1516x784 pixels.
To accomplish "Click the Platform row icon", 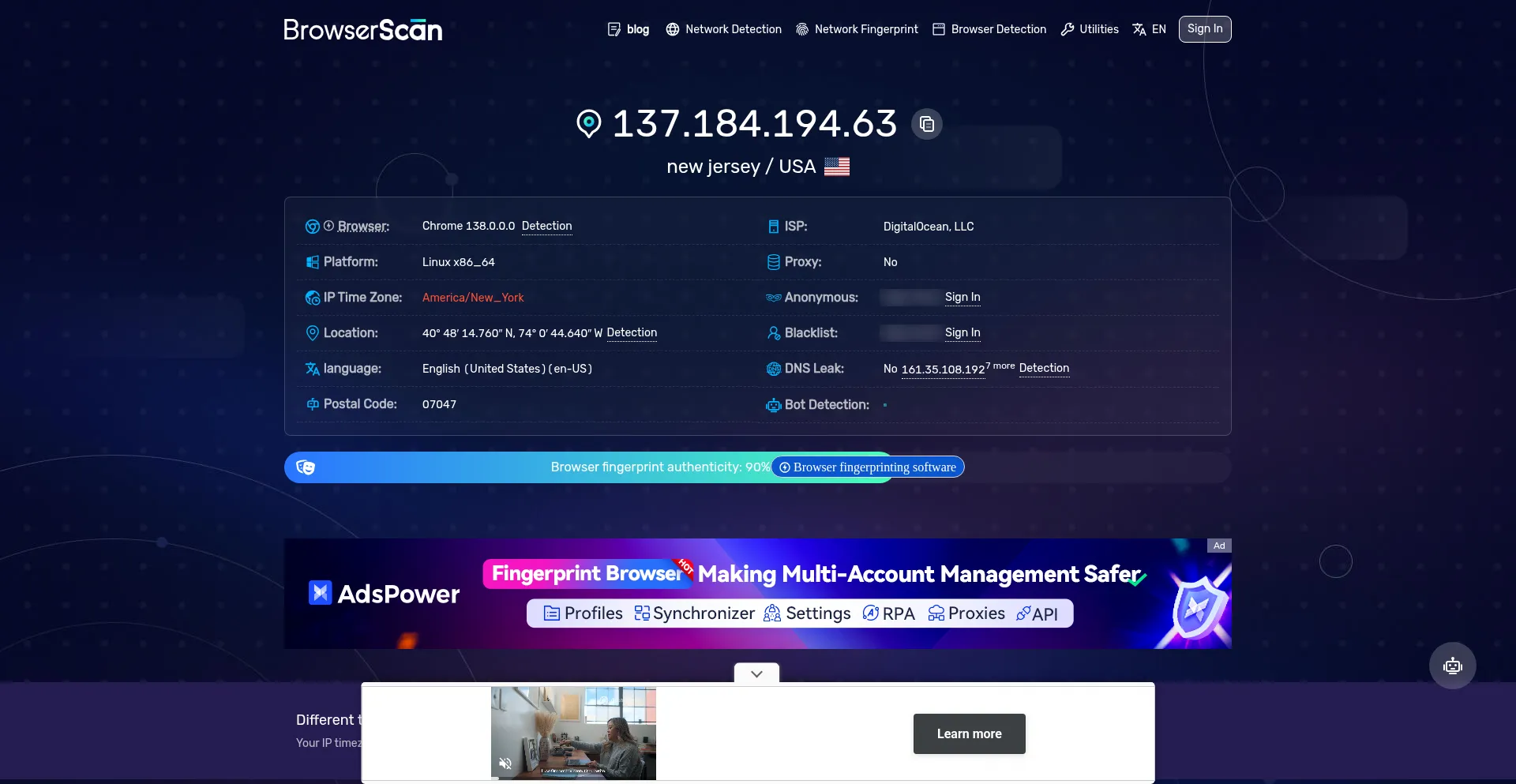I will pos(313,262).
